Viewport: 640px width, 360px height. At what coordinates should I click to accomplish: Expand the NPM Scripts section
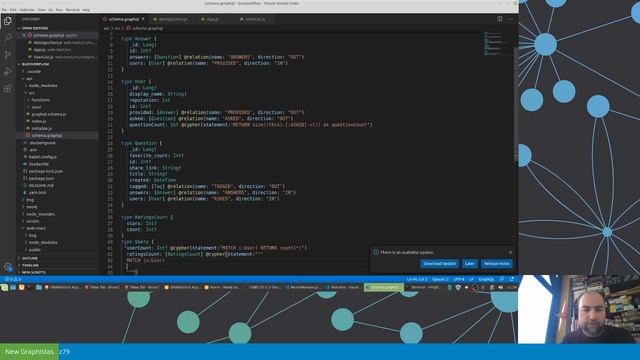tap(34, 272)
